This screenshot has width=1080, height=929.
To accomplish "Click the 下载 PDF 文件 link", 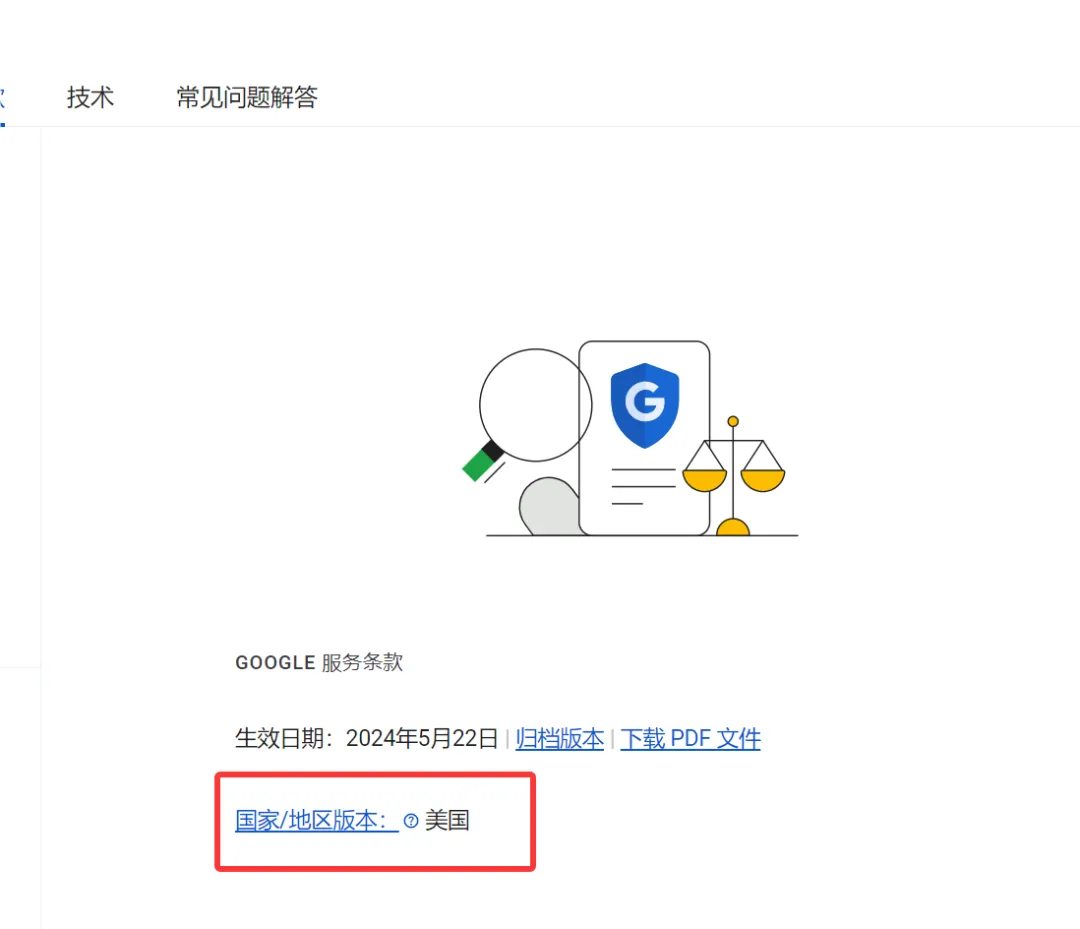I will click(690, 739).
